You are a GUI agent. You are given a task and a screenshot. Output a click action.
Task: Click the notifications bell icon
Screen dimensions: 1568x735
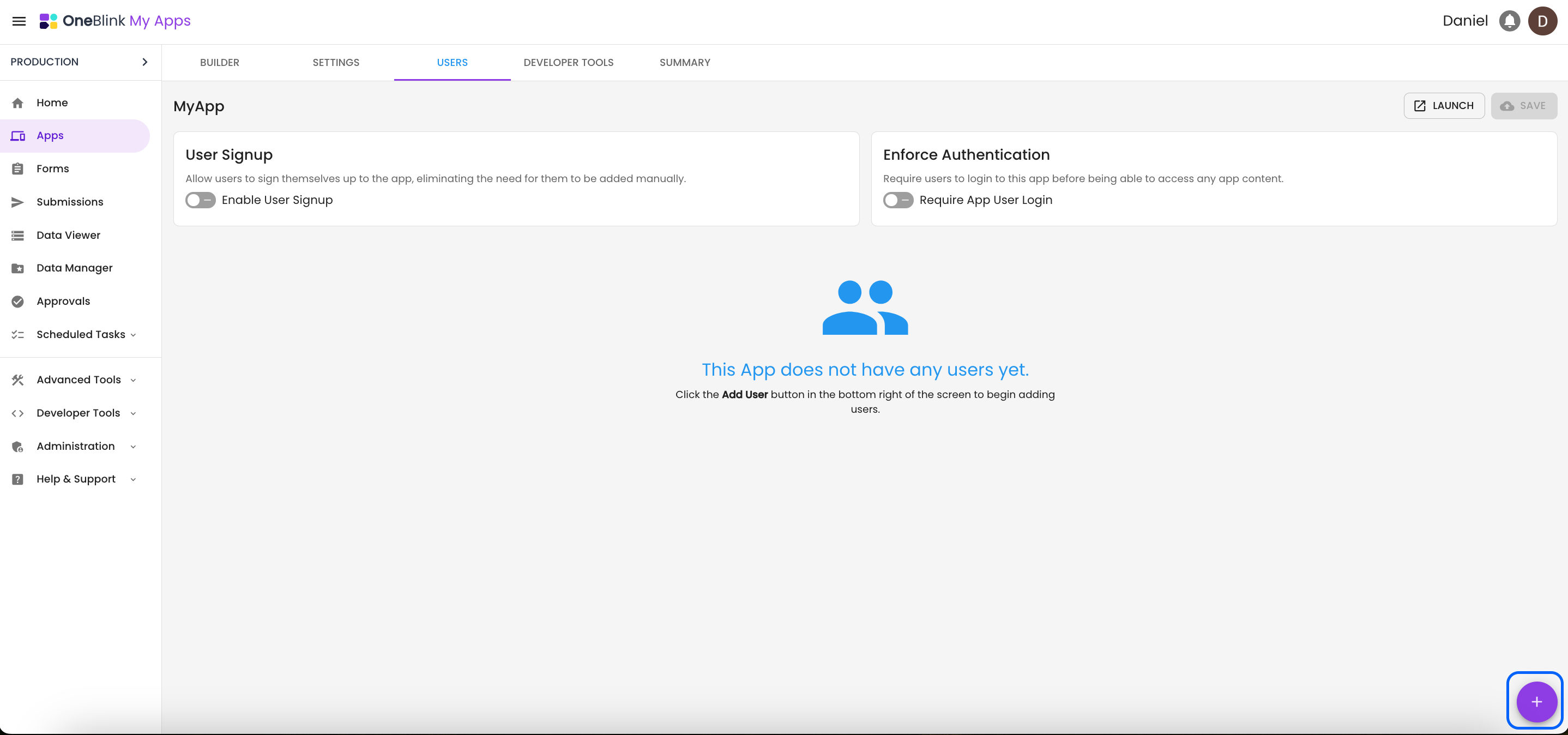point(1509,21)
